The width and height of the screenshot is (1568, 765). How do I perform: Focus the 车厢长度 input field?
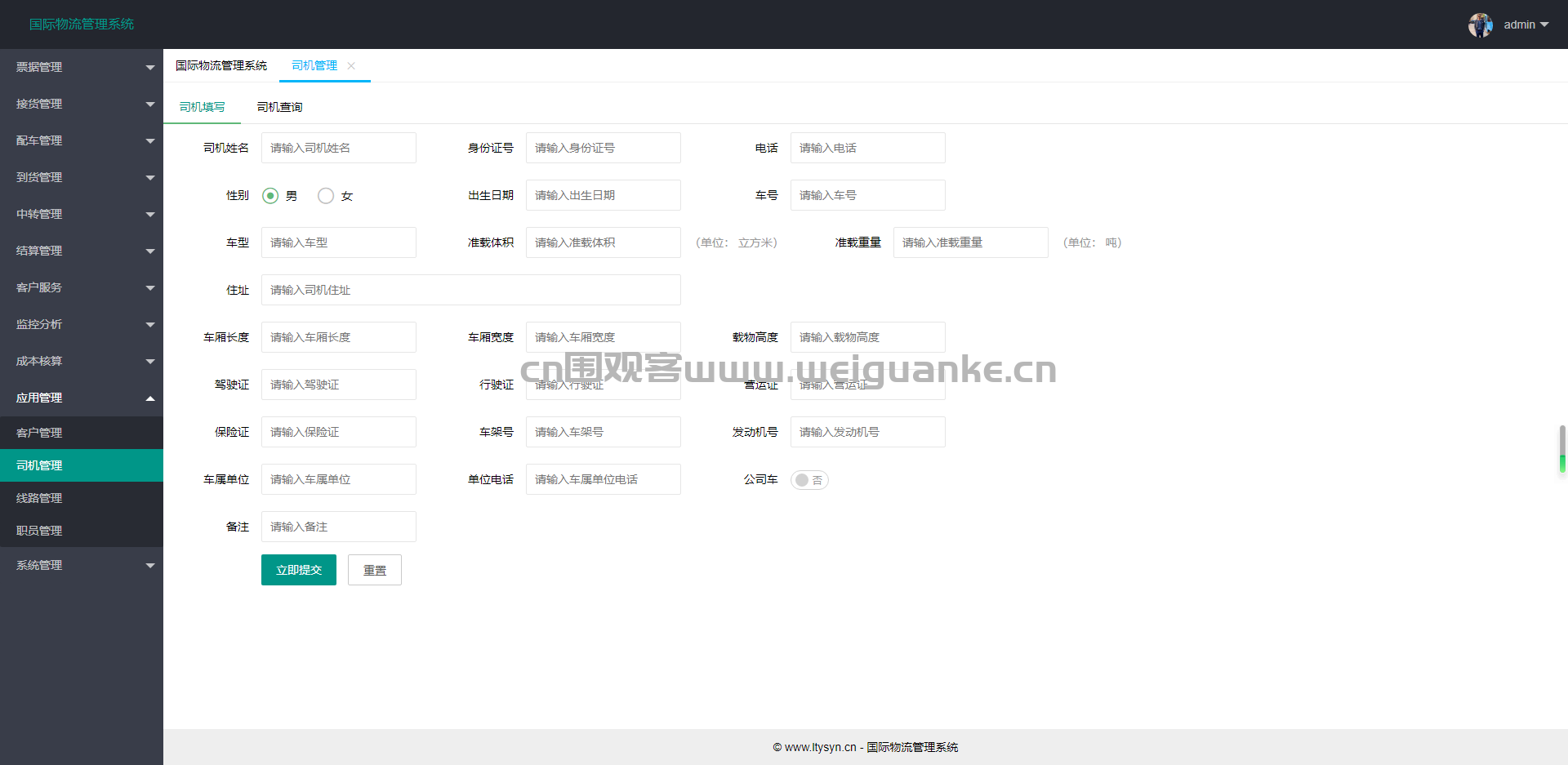point(339,337)
